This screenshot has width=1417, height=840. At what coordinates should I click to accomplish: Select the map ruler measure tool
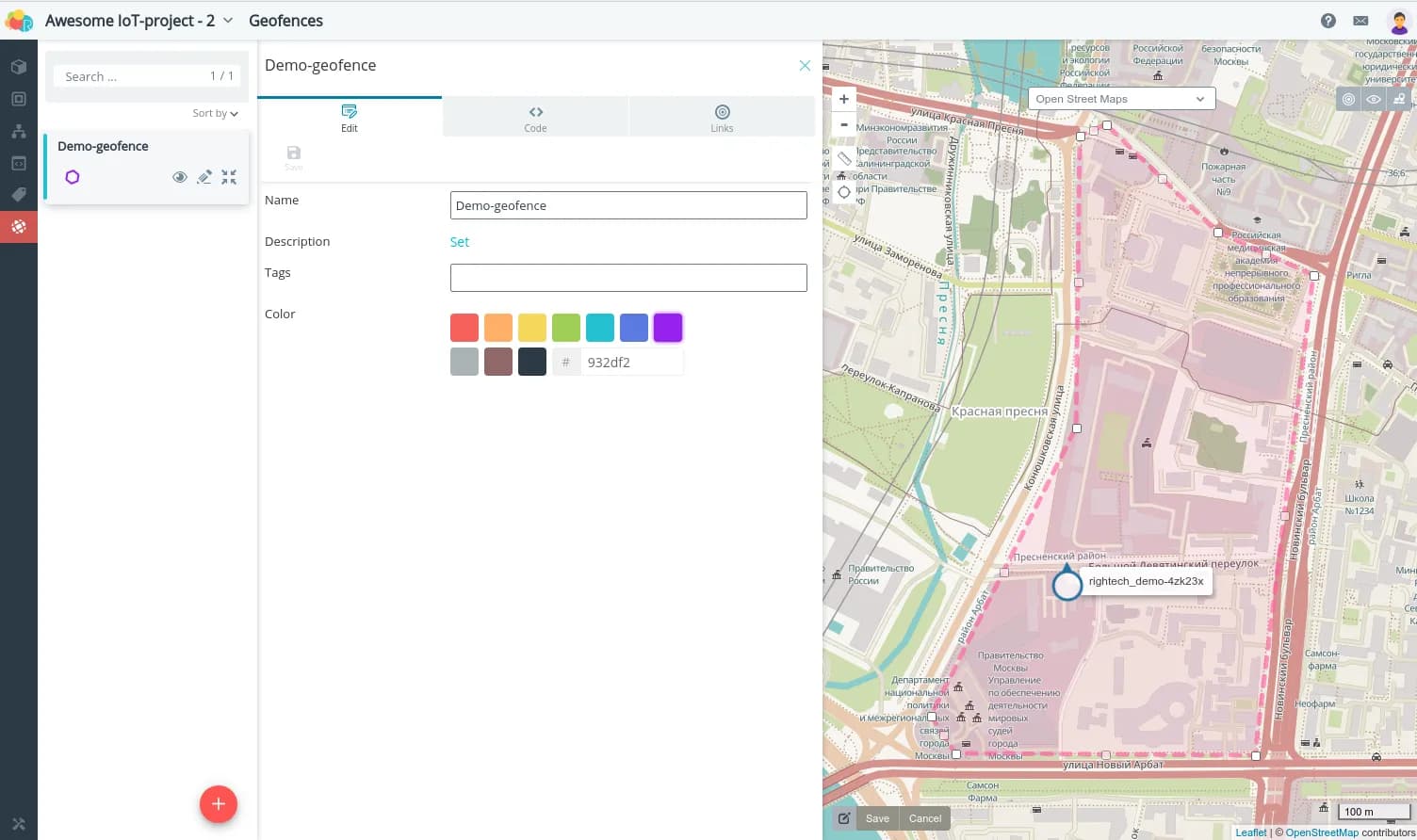tap(844, 158)
